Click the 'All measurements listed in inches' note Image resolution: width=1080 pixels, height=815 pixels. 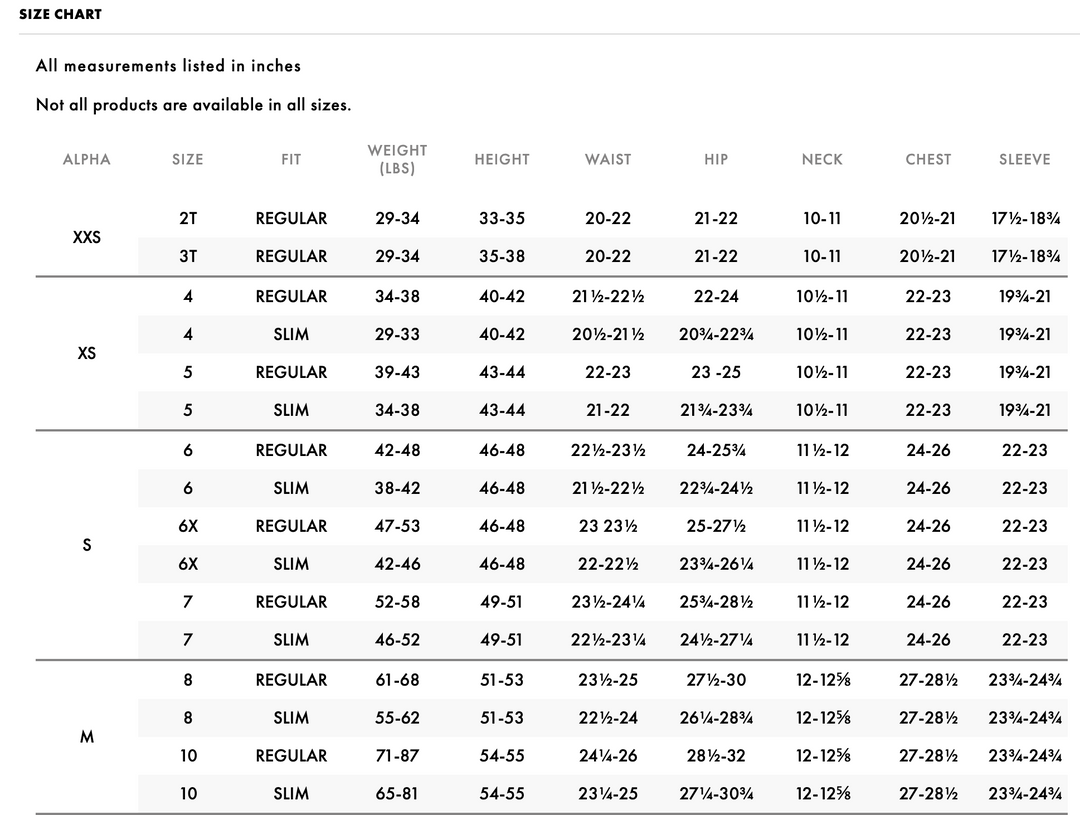tap(168, 66)
